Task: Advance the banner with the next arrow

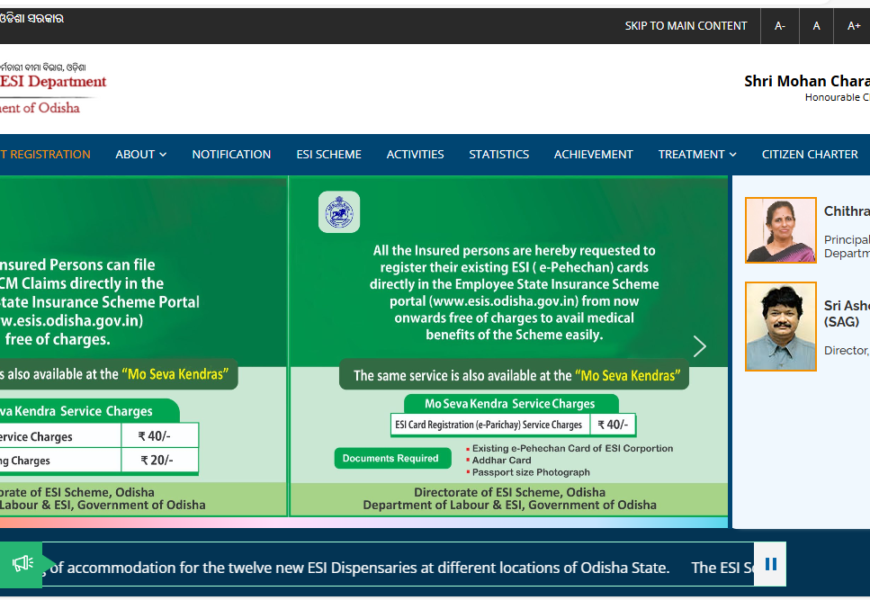Action: (x=700, y=346)
